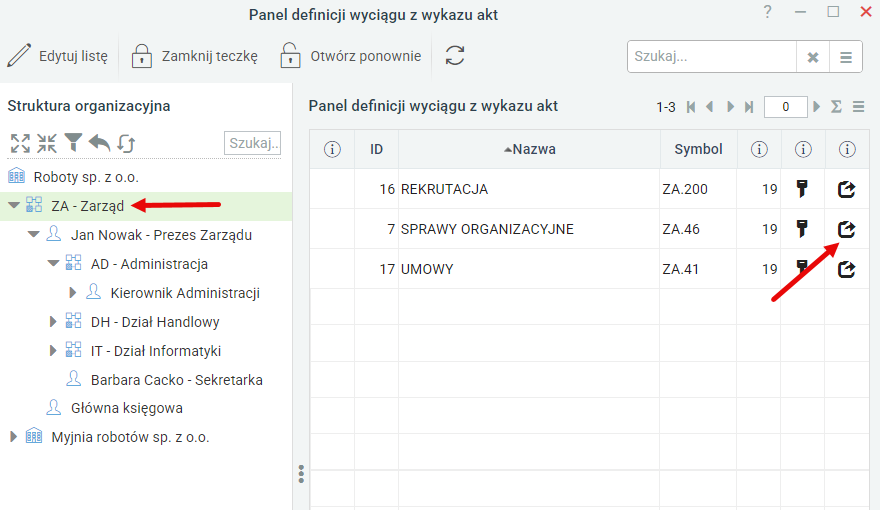This screenshot has height=510, width=880.
Task: Select the UMOWY name cell
Action: 529,269
